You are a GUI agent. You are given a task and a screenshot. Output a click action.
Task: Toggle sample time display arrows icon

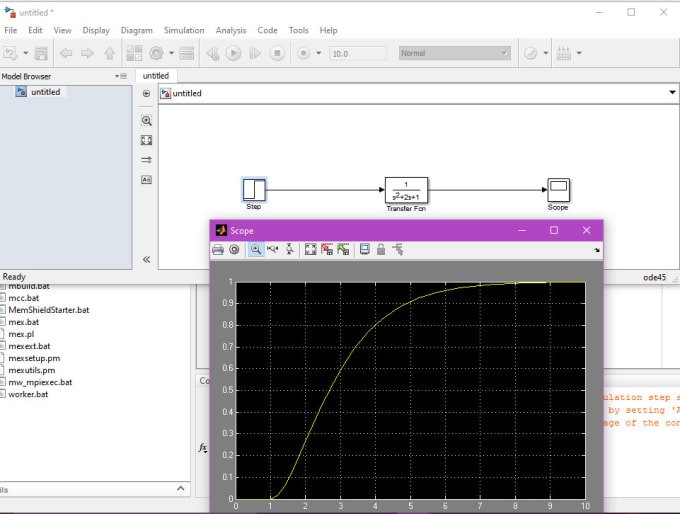coord(147,160)
